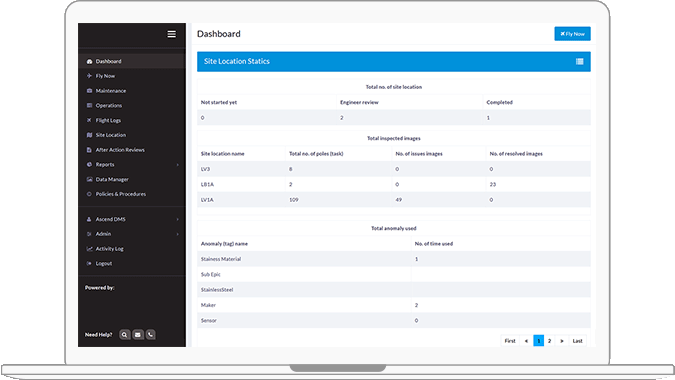Click the Policies & Procedures icon
Image resolution: width=675 pixels, height=380 pixels.
pyautogui.click(x=89, y=194)
